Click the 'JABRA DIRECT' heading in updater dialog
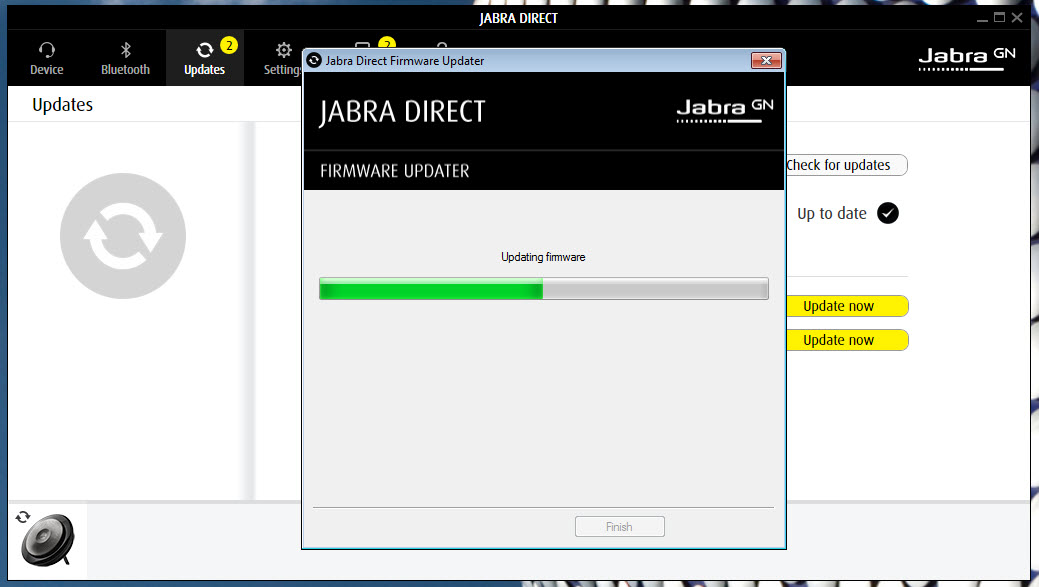The image size is (1039, 587). [x=402, y=111]
